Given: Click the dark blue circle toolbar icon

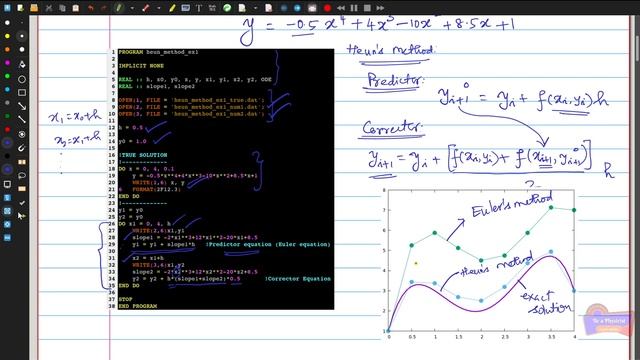Looking at the screenshot, I should (x=284, y=8).
